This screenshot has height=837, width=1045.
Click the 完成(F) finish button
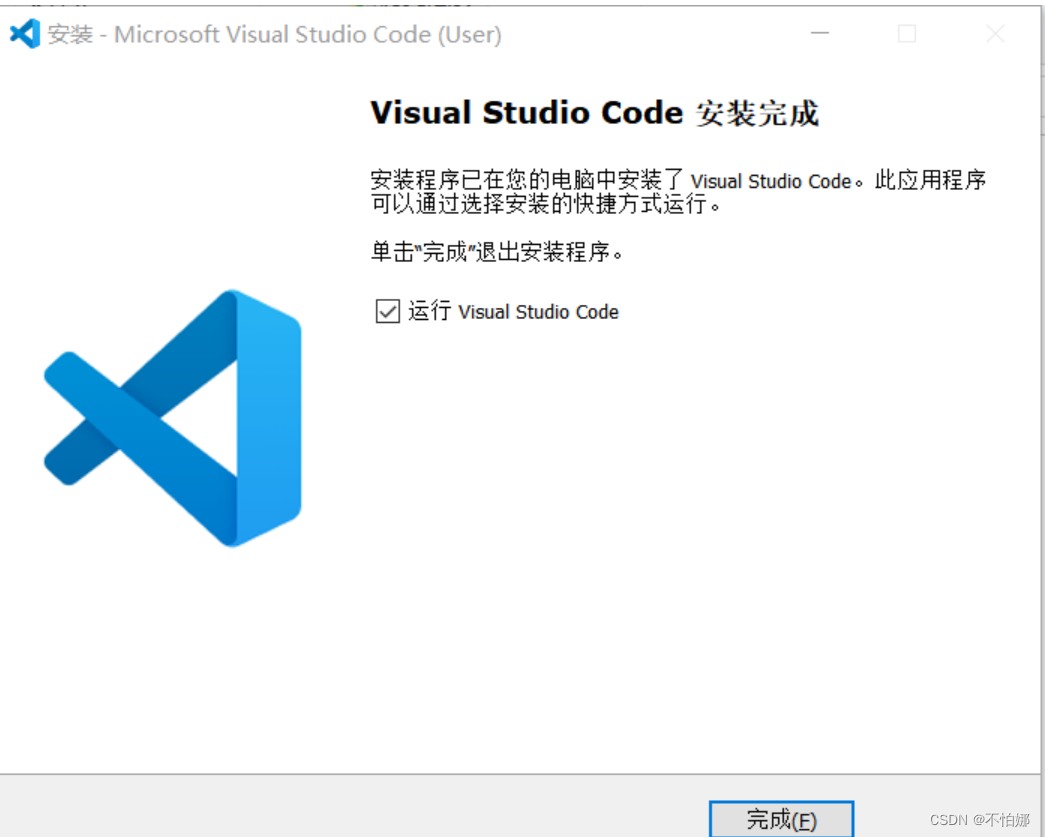coord(781,819)
